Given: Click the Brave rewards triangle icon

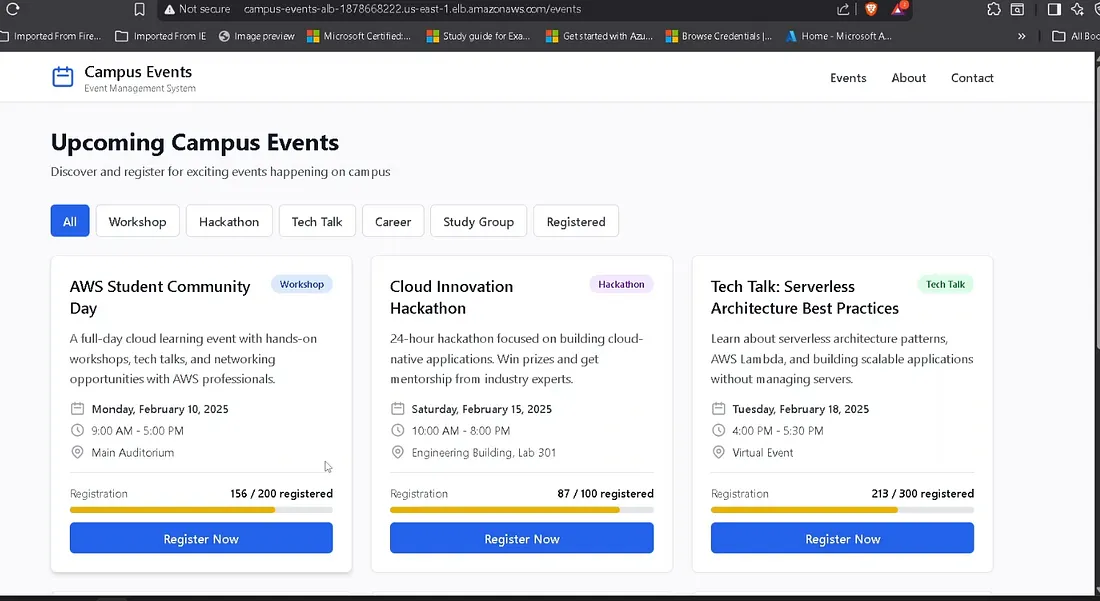Looking at the screenshot, I should point(899,8).
